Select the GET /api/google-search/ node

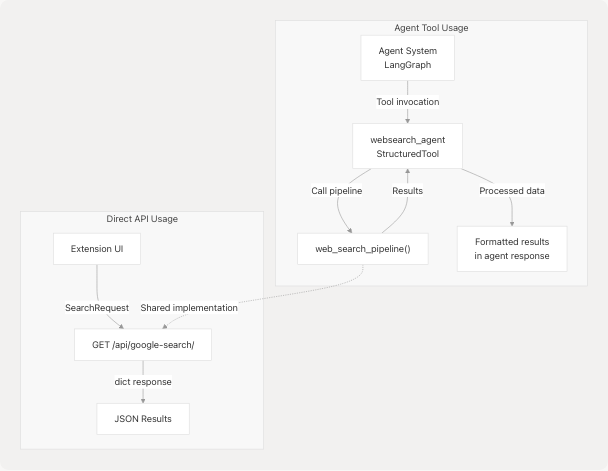pos(143,344)
